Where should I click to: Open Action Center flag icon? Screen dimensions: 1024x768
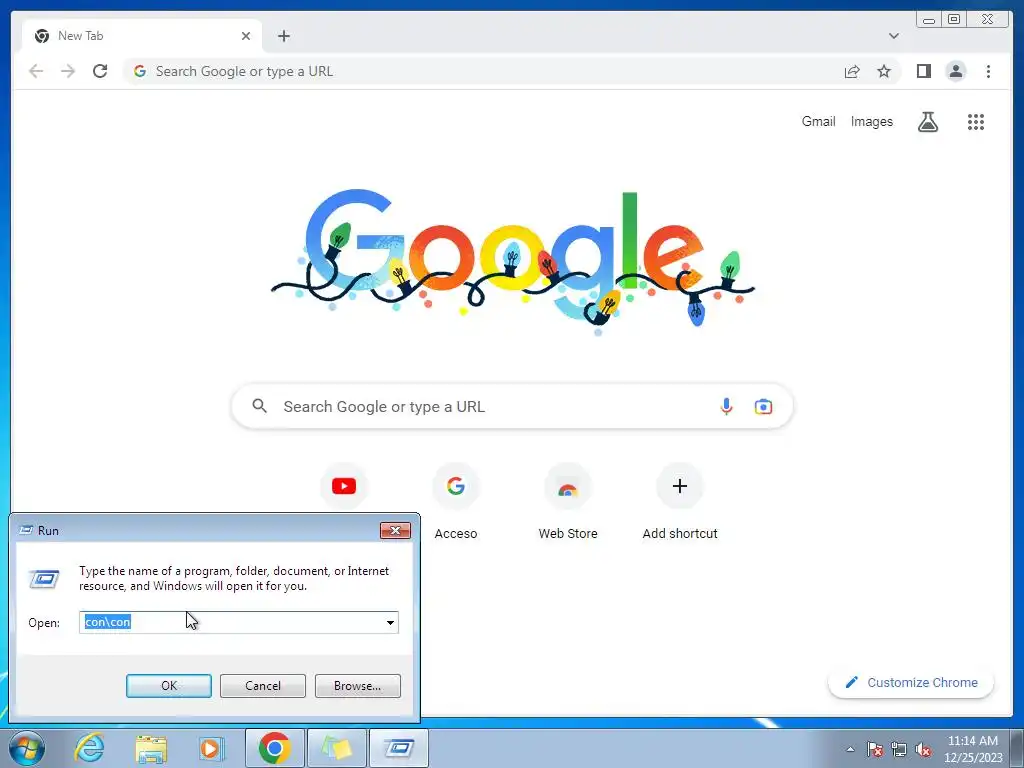coord(874,749)
